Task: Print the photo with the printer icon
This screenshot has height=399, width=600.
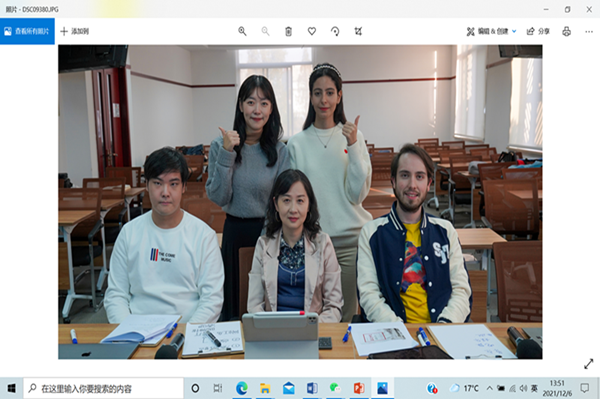Action: 567,31
